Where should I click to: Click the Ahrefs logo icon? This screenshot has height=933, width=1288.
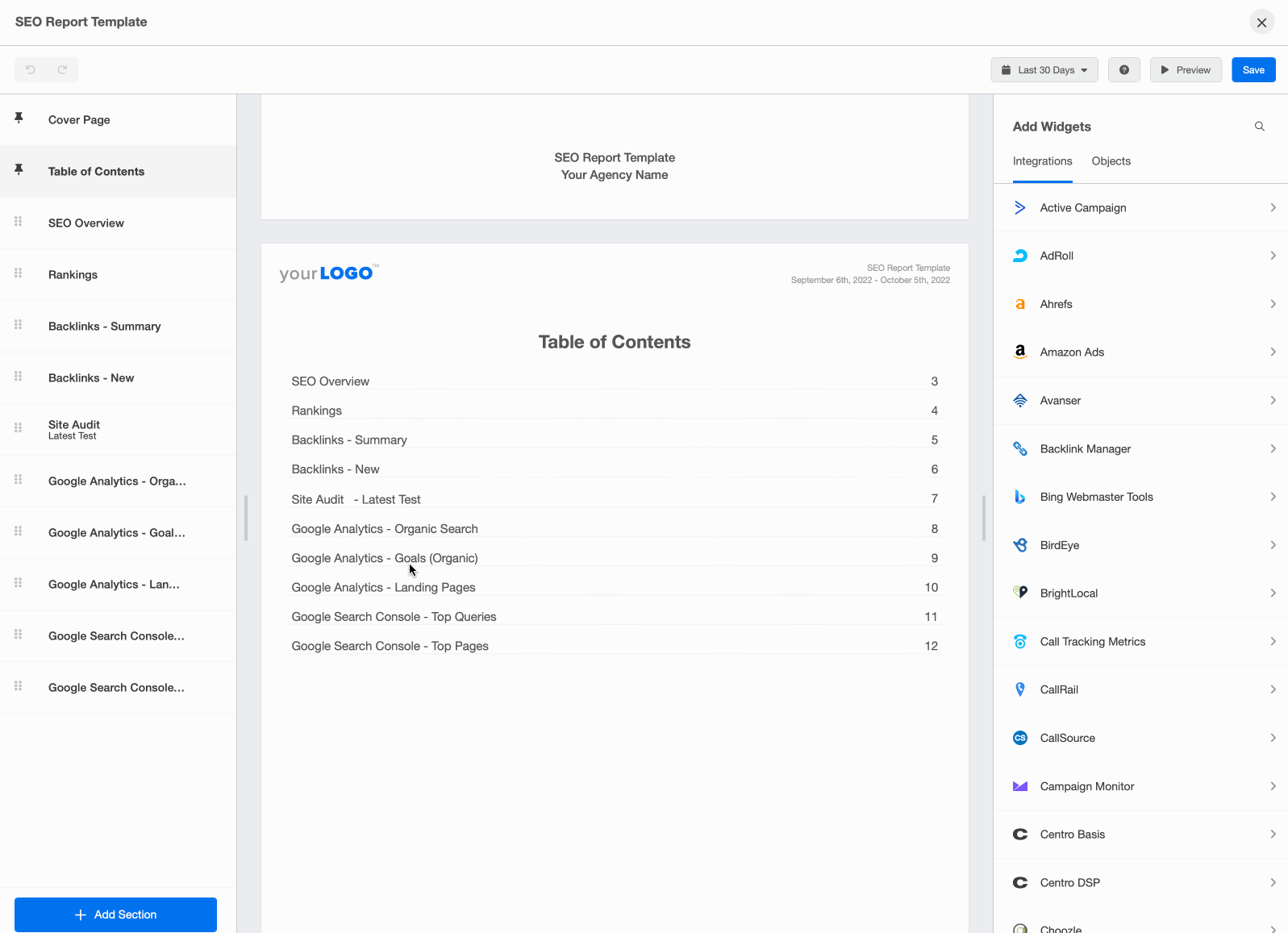click(1020, 304)
